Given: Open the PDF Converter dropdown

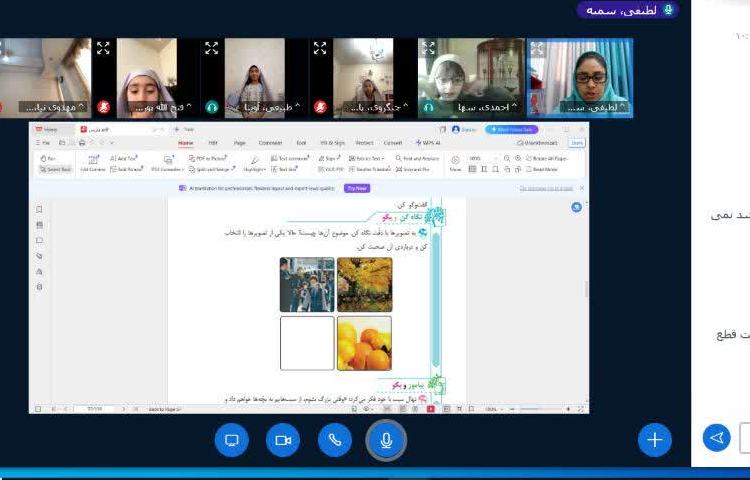Looking at the screenshot, I should 167,163.
